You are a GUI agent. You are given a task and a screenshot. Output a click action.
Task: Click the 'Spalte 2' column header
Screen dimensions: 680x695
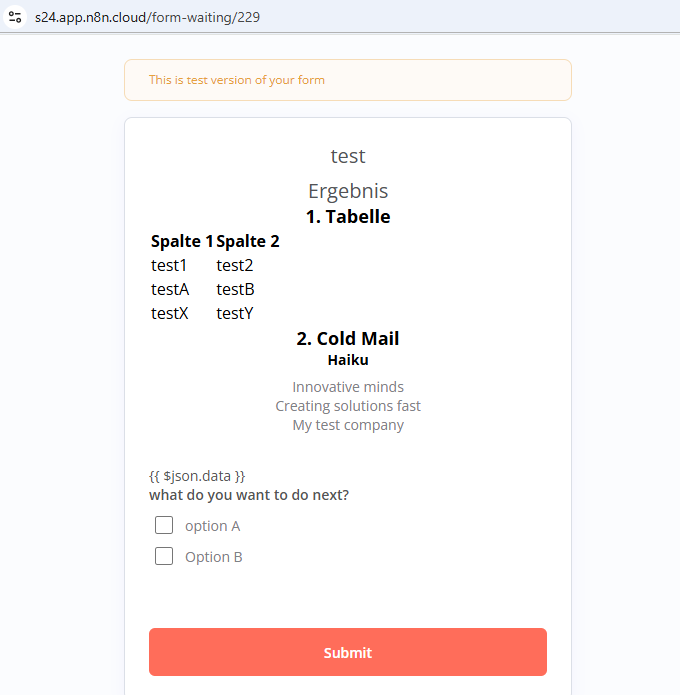click(248, 241)
